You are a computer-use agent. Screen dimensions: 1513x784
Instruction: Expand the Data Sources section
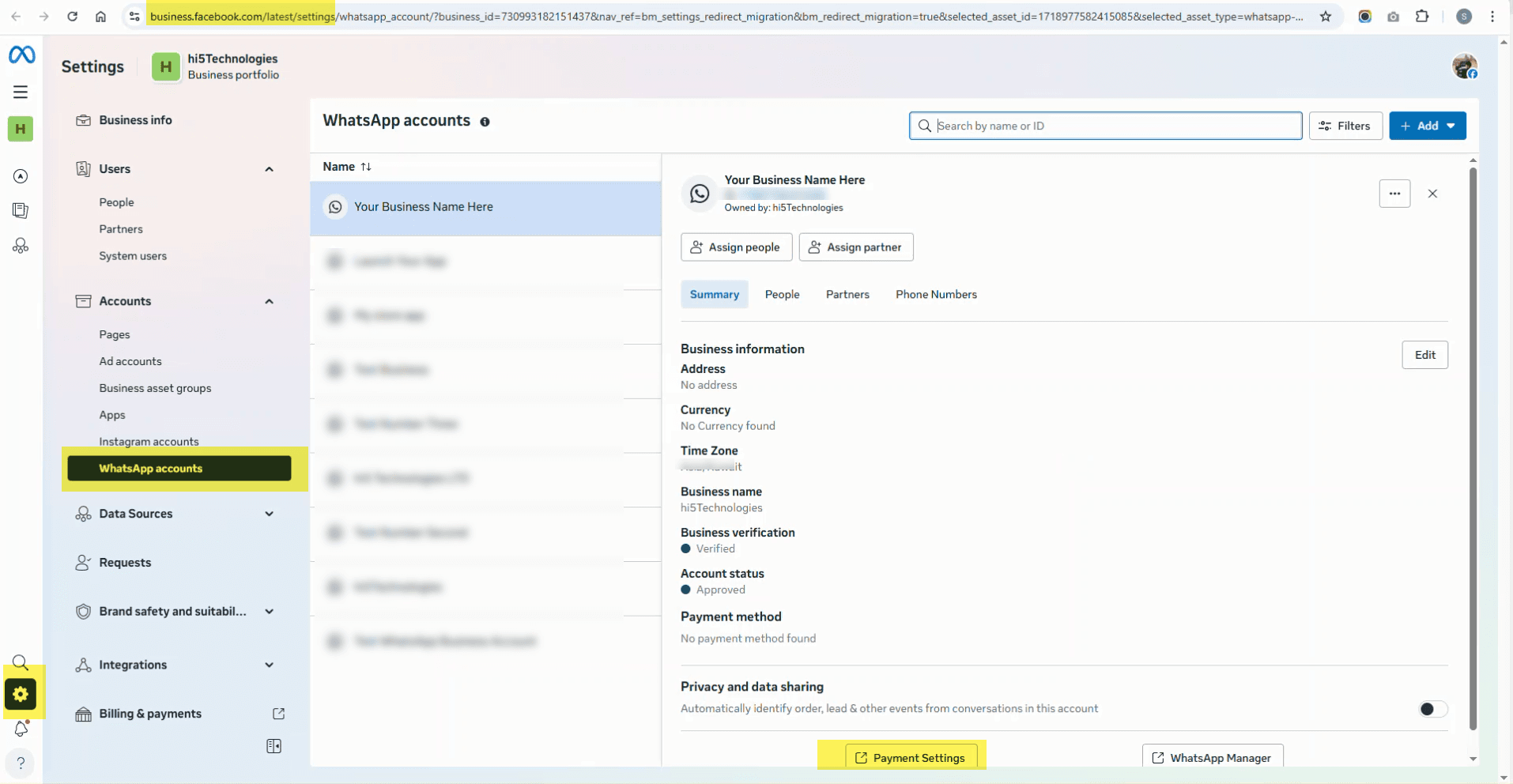[268, 514]
